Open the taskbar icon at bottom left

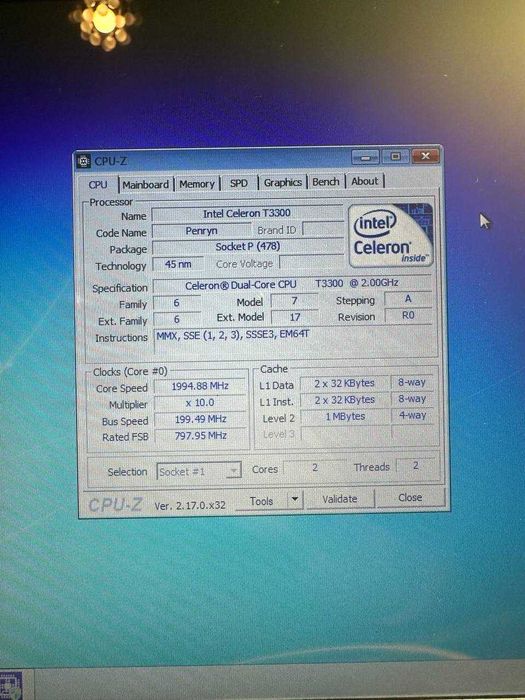pos(11,685)
